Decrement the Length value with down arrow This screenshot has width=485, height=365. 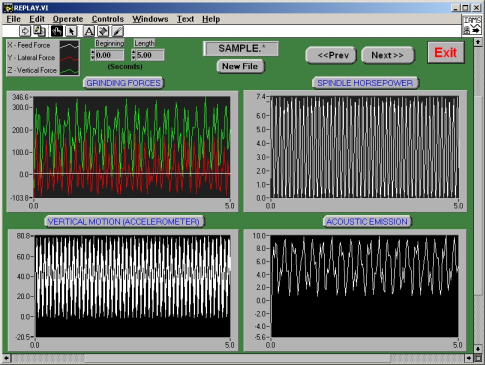(x=134, y=58)
